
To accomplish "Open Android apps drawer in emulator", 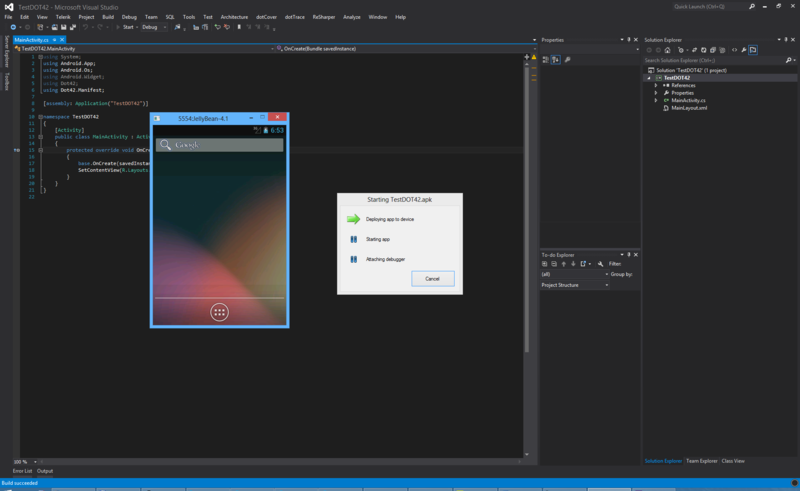I will pyautogui.click(x=219, y=312).
